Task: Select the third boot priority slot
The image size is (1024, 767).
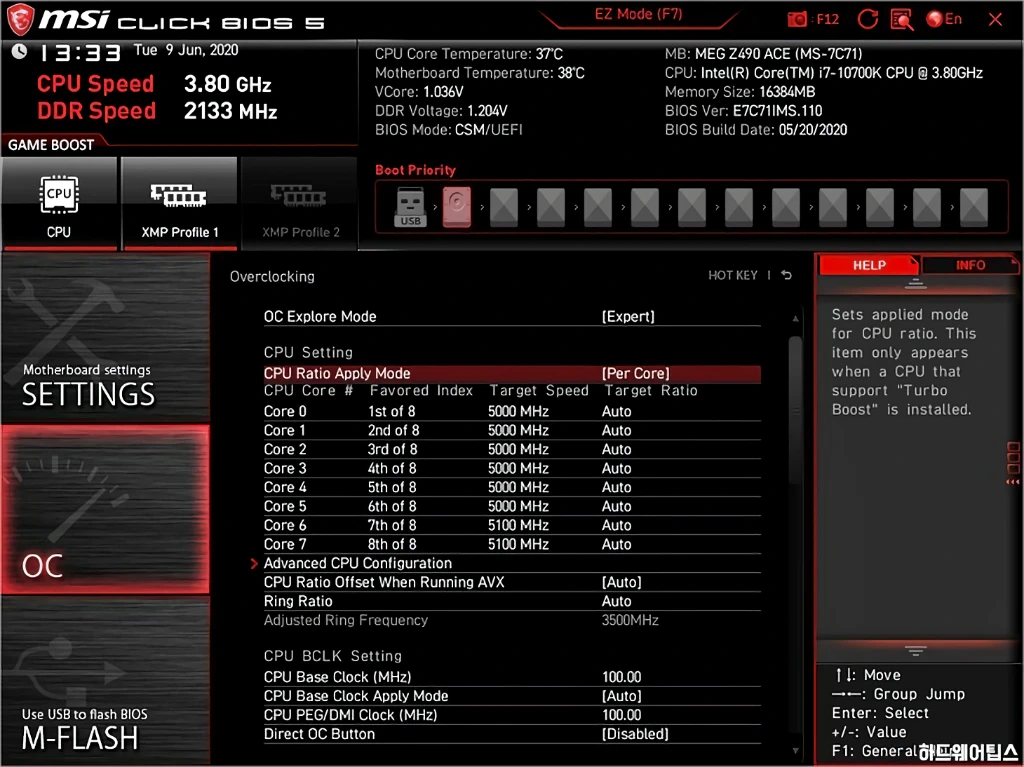Action: (504, 206)
